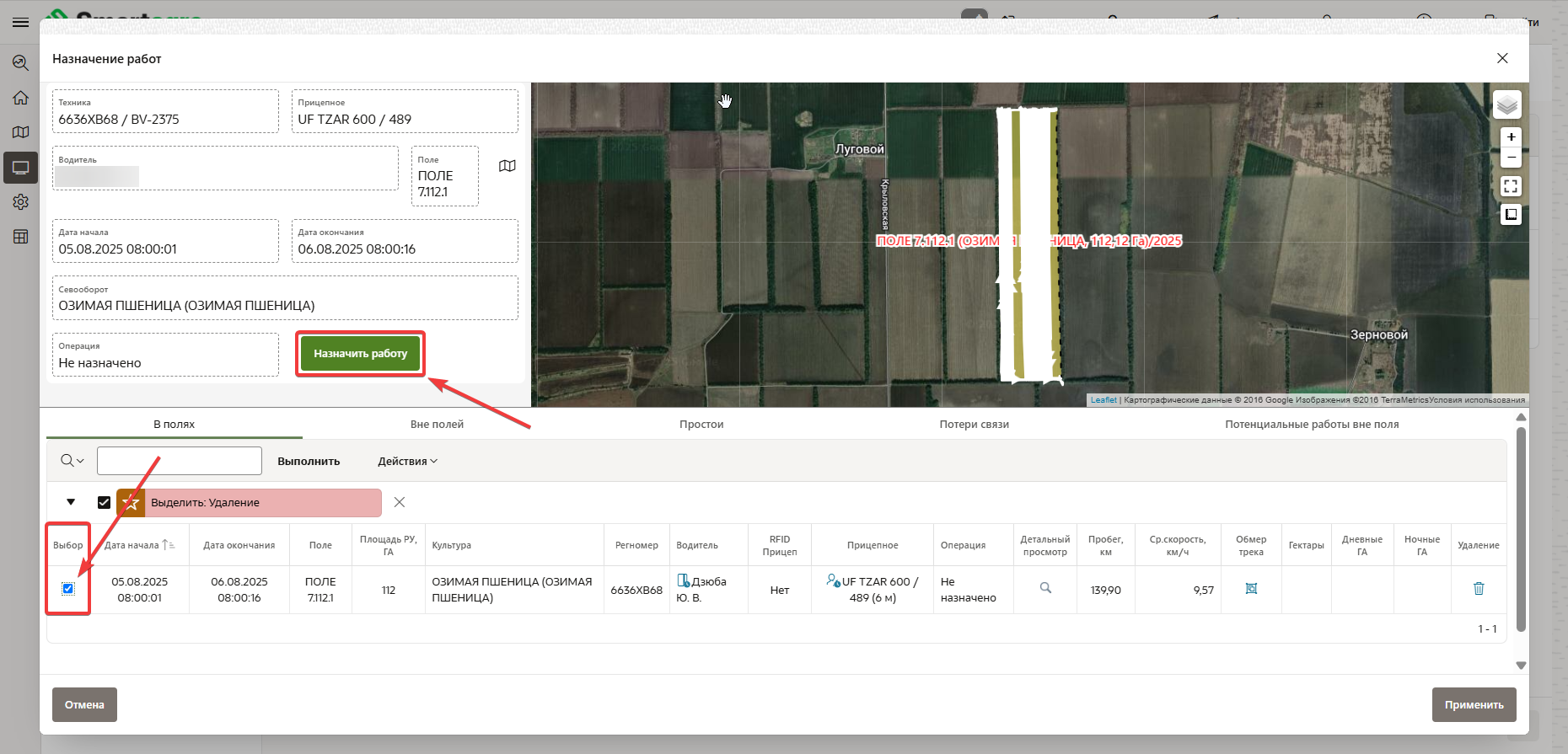
Task: Remove the Выделить: Удаление filter
Action: pyautogui.click(x=400, y=503)
